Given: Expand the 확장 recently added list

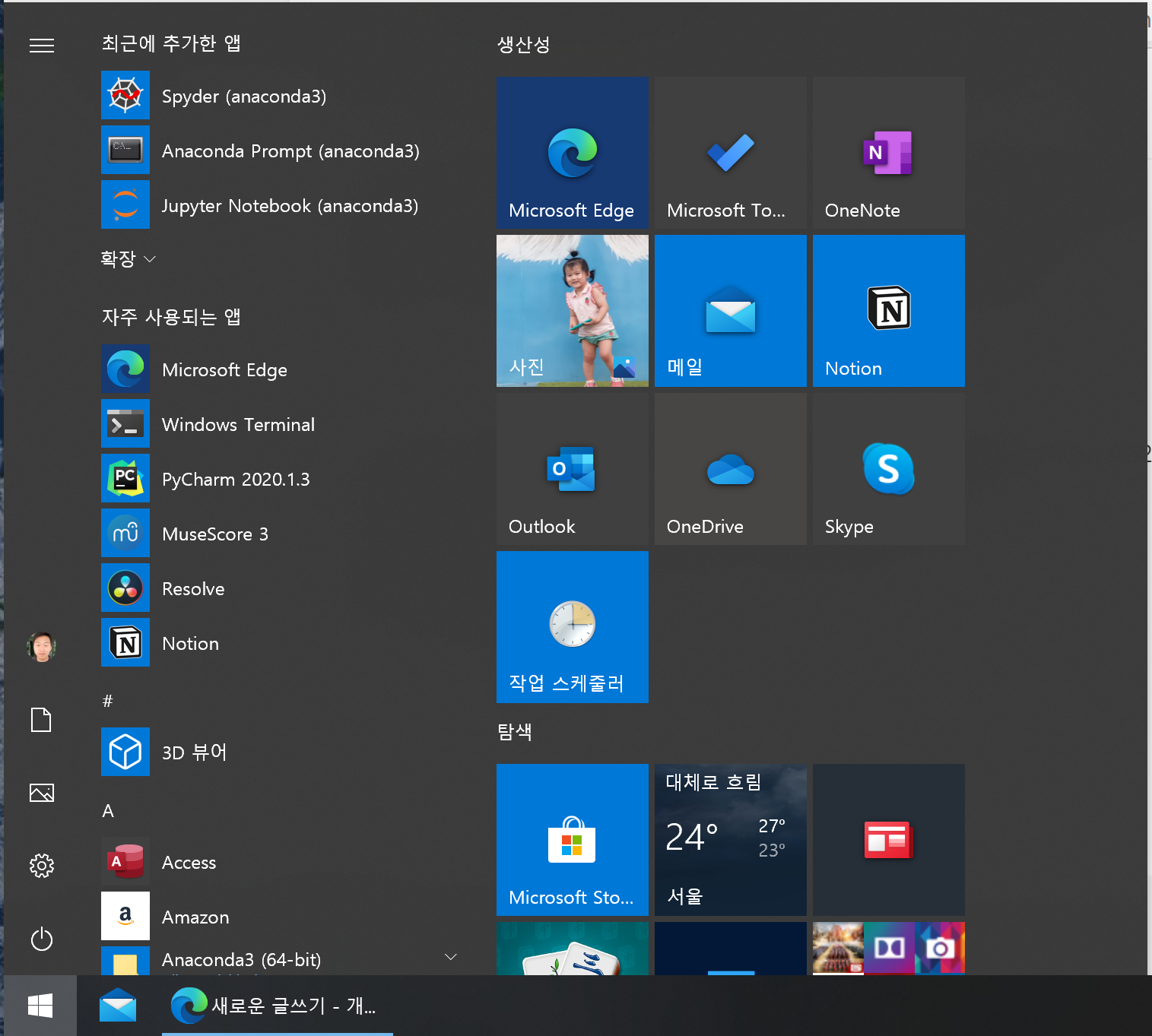Looking at the screenshot, I should point(129,259).
